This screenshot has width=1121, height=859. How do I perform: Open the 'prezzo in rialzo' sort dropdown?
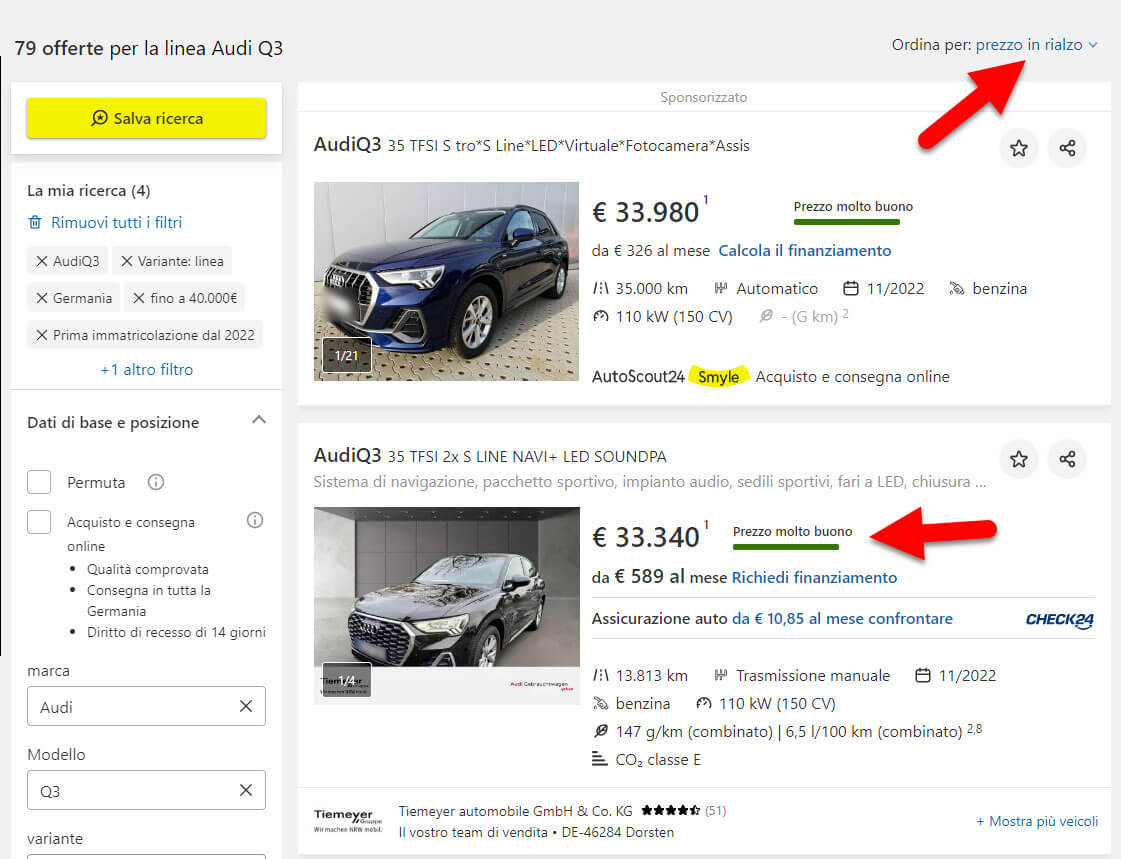click(1036, 45)
